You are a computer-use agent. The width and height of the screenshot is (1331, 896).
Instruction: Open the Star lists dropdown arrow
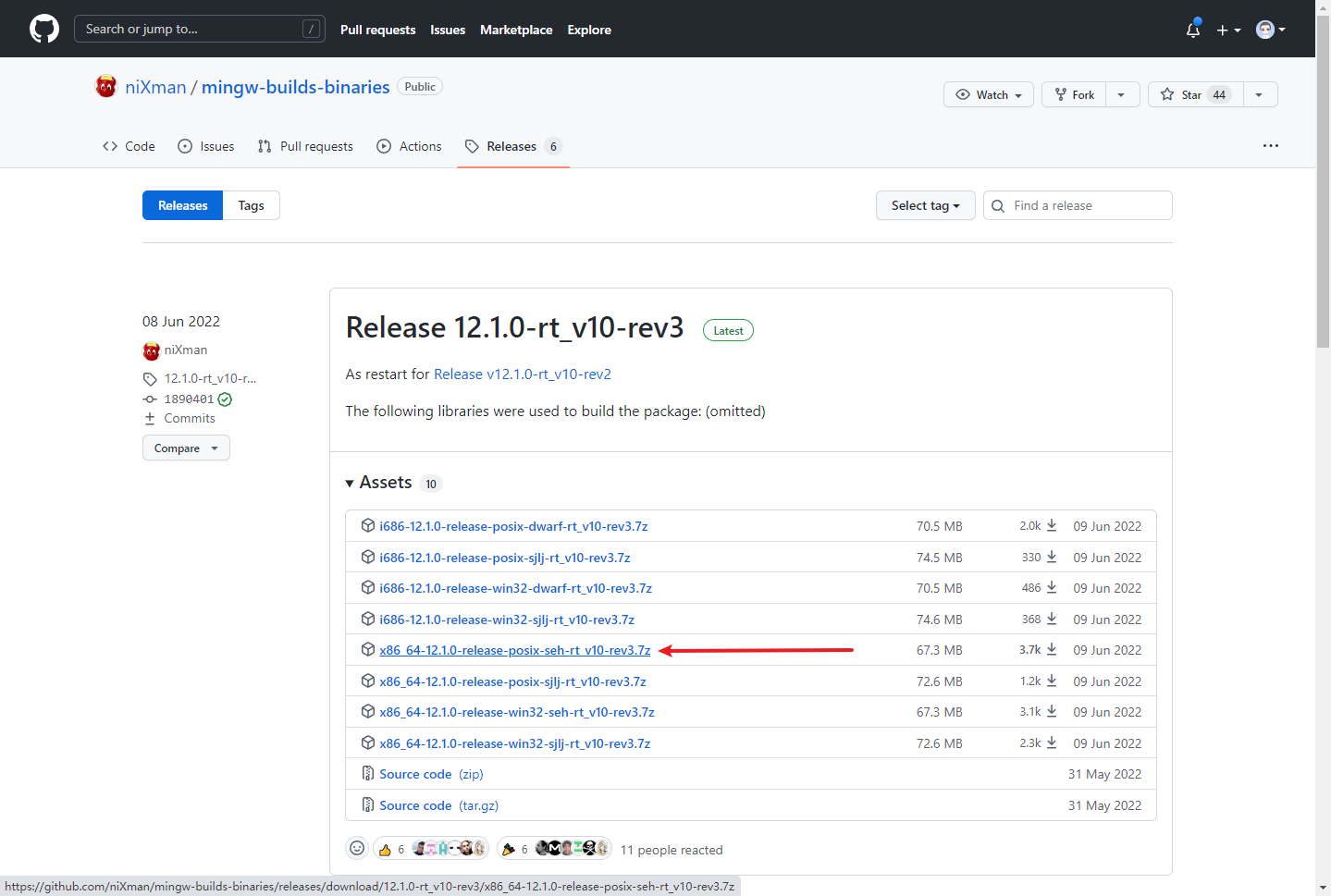point(1260,94)
